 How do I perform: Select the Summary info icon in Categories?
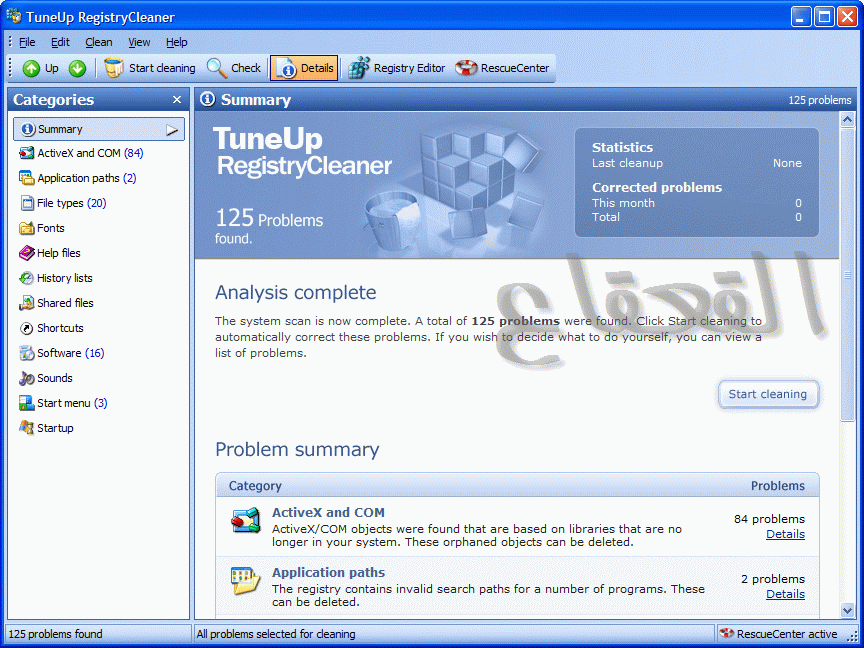[28, 129]
